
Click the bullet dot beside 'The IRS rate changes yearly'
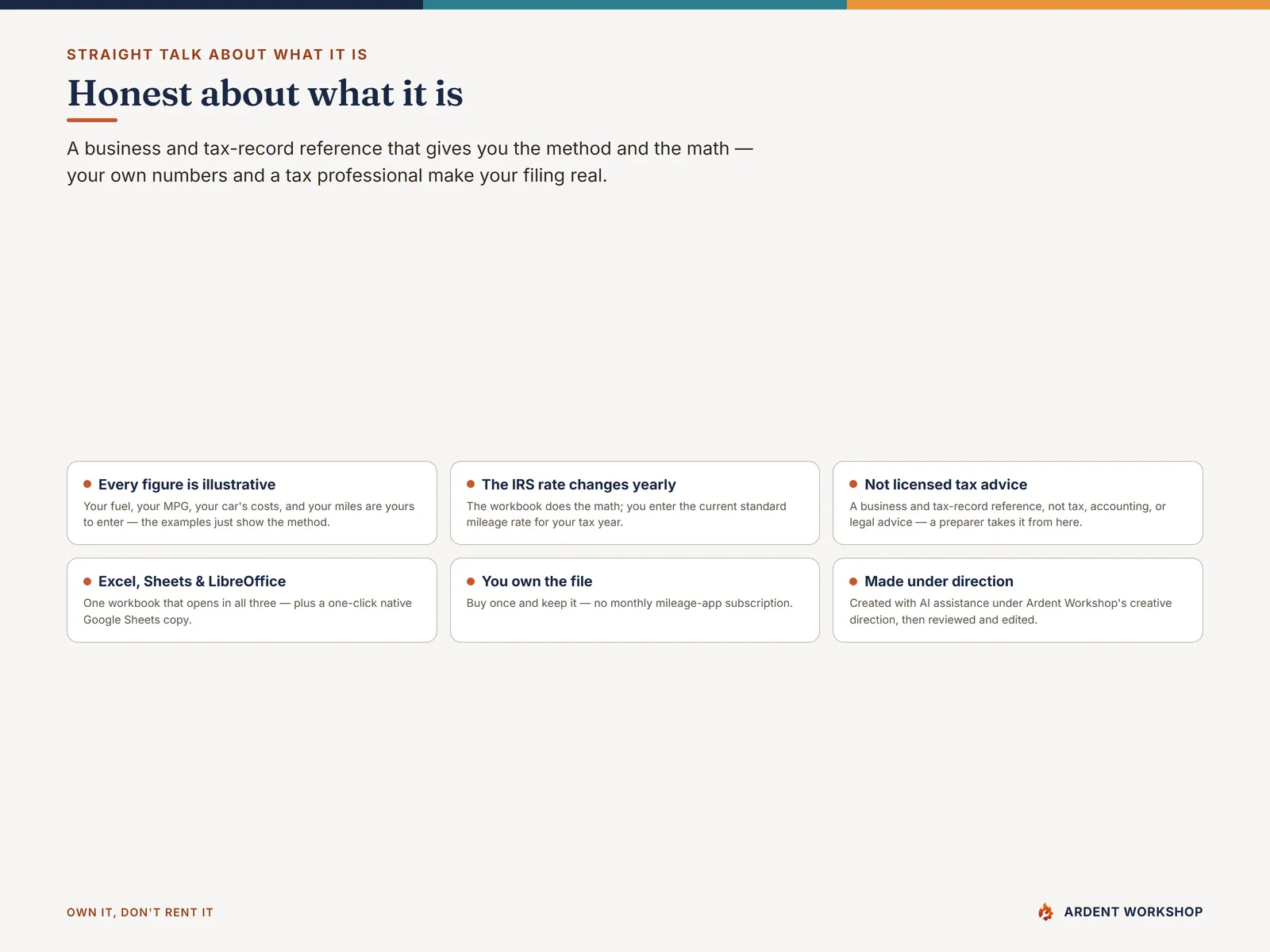(x=471, y=484)
